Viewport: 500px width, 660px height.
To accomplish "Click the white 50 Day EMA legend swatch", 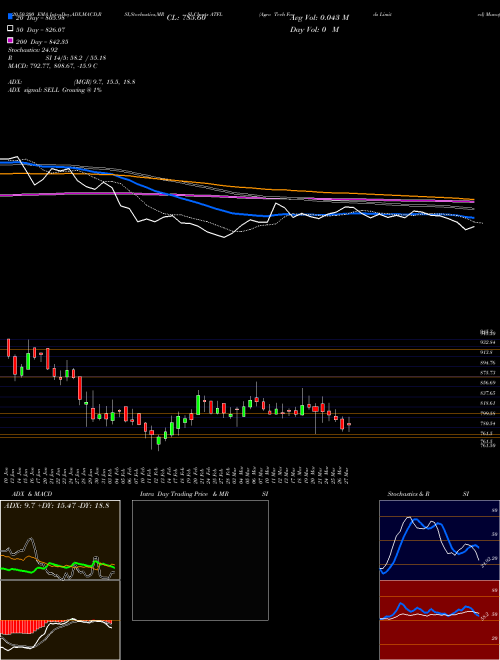I will click(x=10, y=29).
